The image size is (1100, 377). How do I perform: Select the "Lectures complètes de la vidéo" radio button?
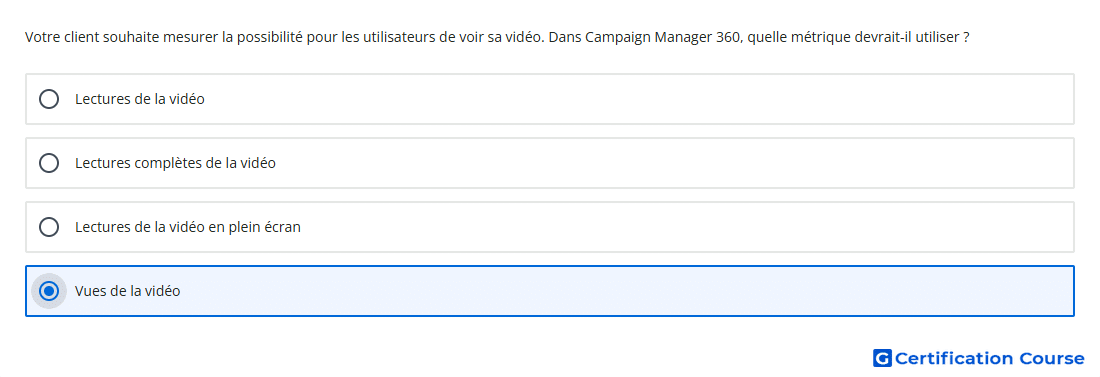[49, 163]
